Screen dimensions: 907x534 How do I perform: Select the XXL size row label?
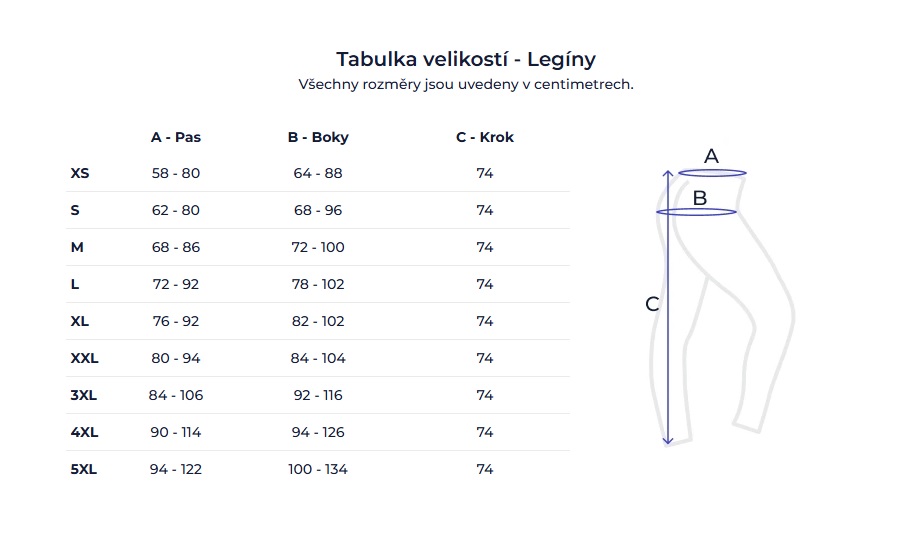85,358
